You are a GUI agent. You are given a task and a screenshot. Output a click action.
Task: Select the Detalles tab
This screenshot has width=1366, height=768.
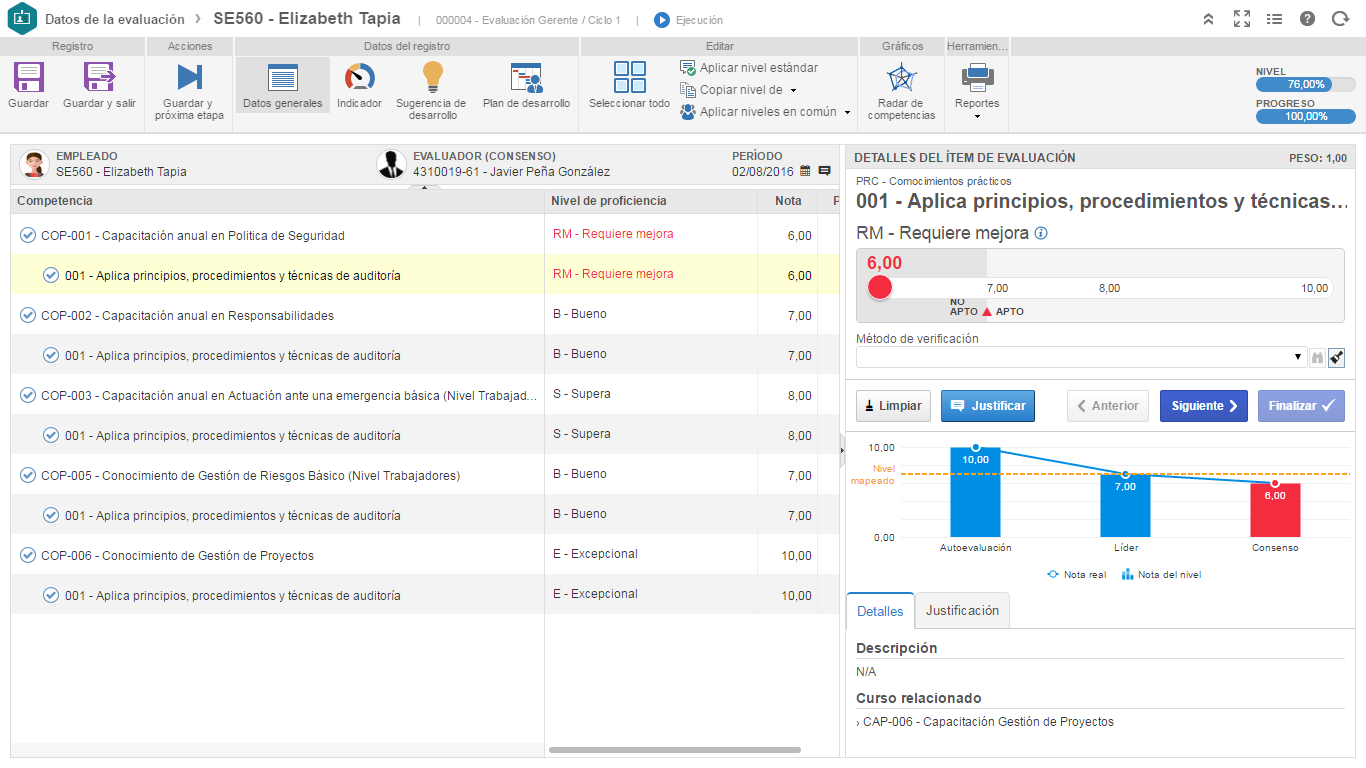pyautogui.click(x=880, y=610)
